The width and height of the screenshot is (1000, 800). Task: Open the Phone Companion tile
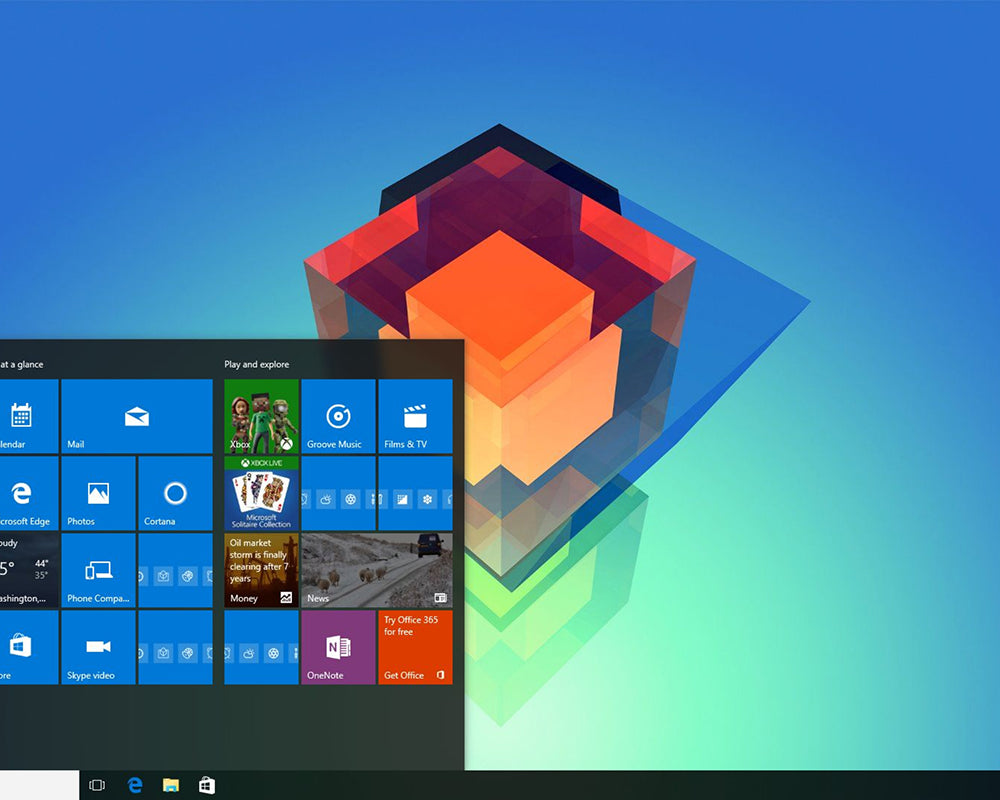[98, 571]
